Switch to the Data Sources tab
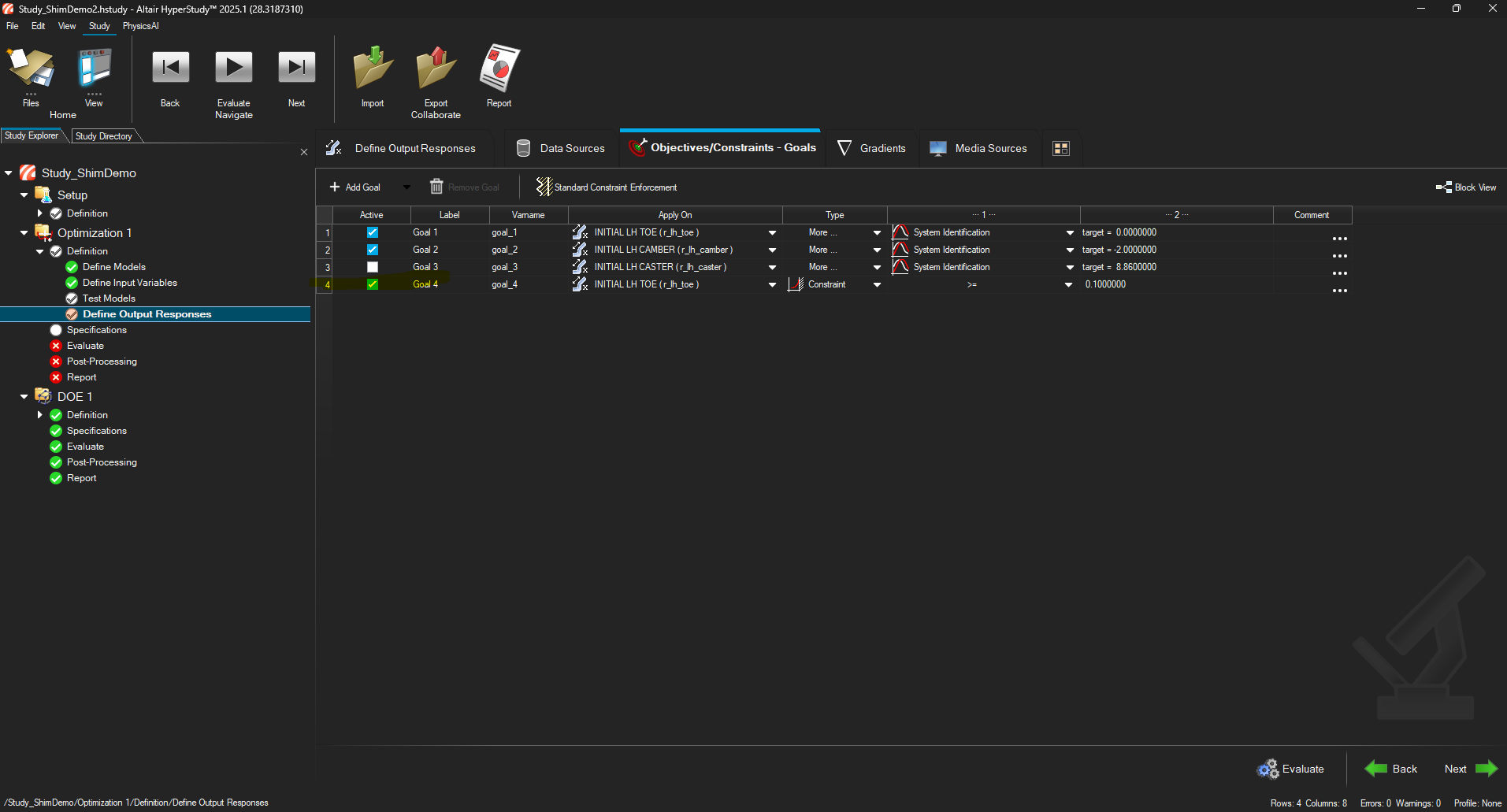The height and width of the screenshot is (812, 1507). [x=561, y=148]
